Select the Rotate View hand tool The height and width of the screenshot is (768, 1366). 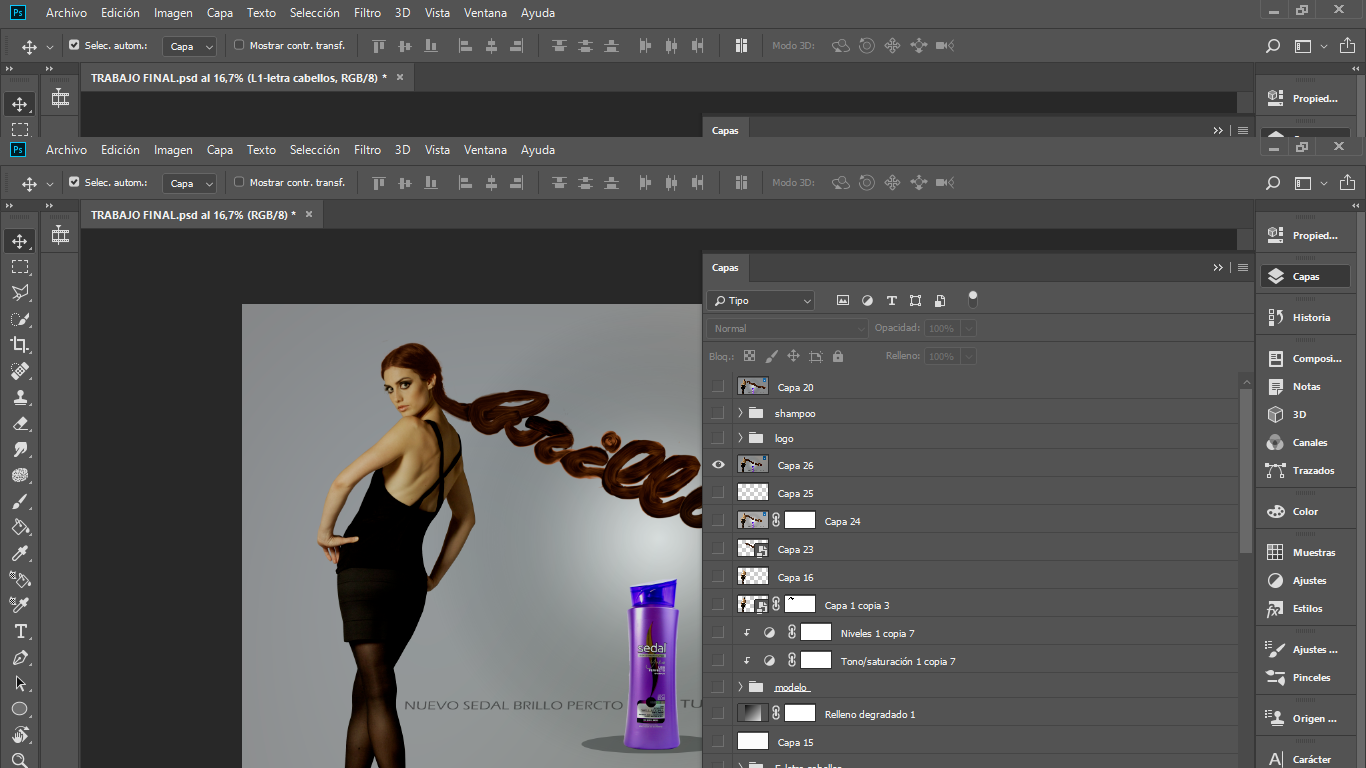click(20, 735)
